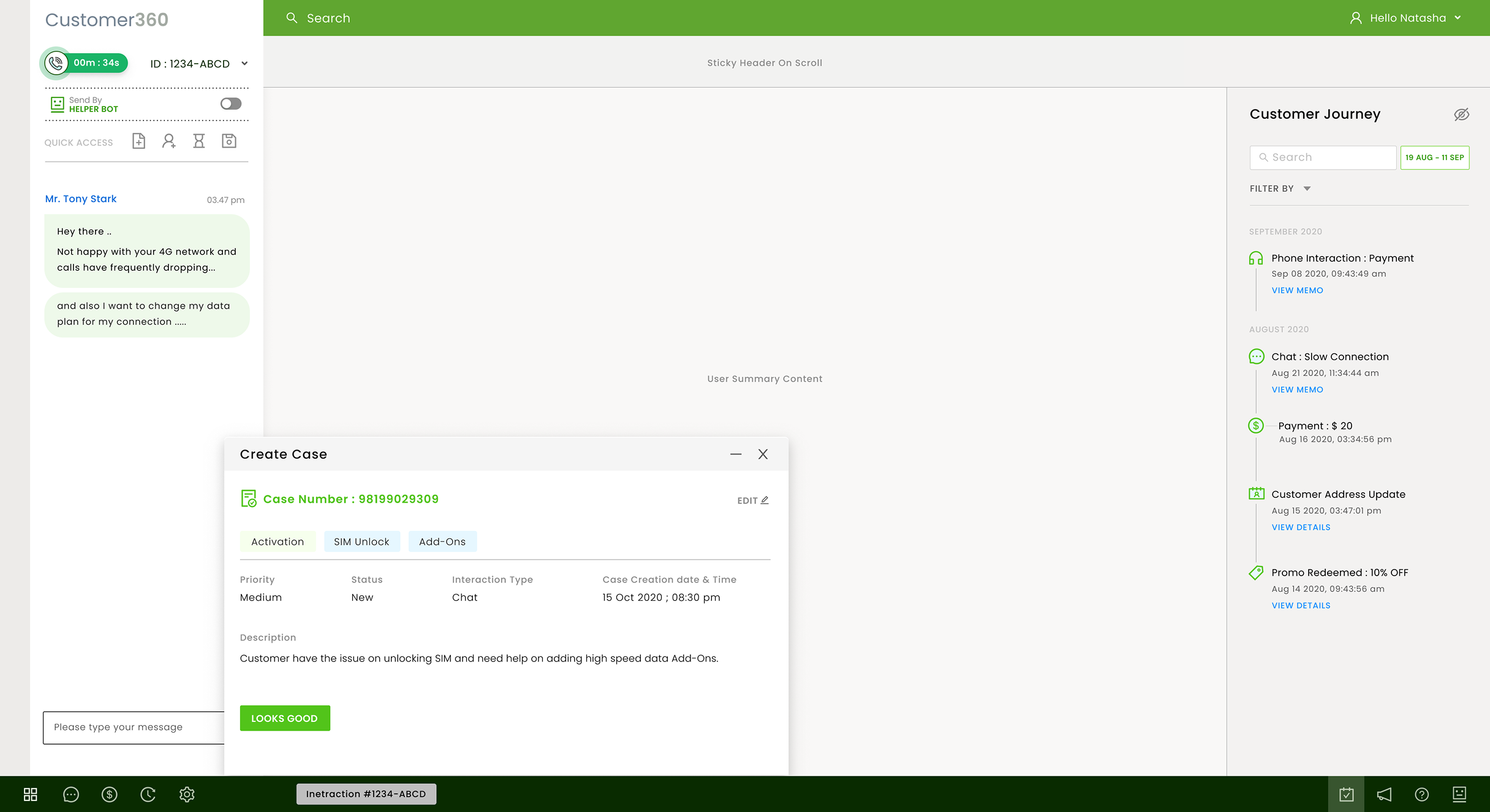The width and height of the screenshot is (1490, 812).
Task: Open VIEW MEMO for Phone Interaction : Payment
Action: click(x=1298, y=290)
